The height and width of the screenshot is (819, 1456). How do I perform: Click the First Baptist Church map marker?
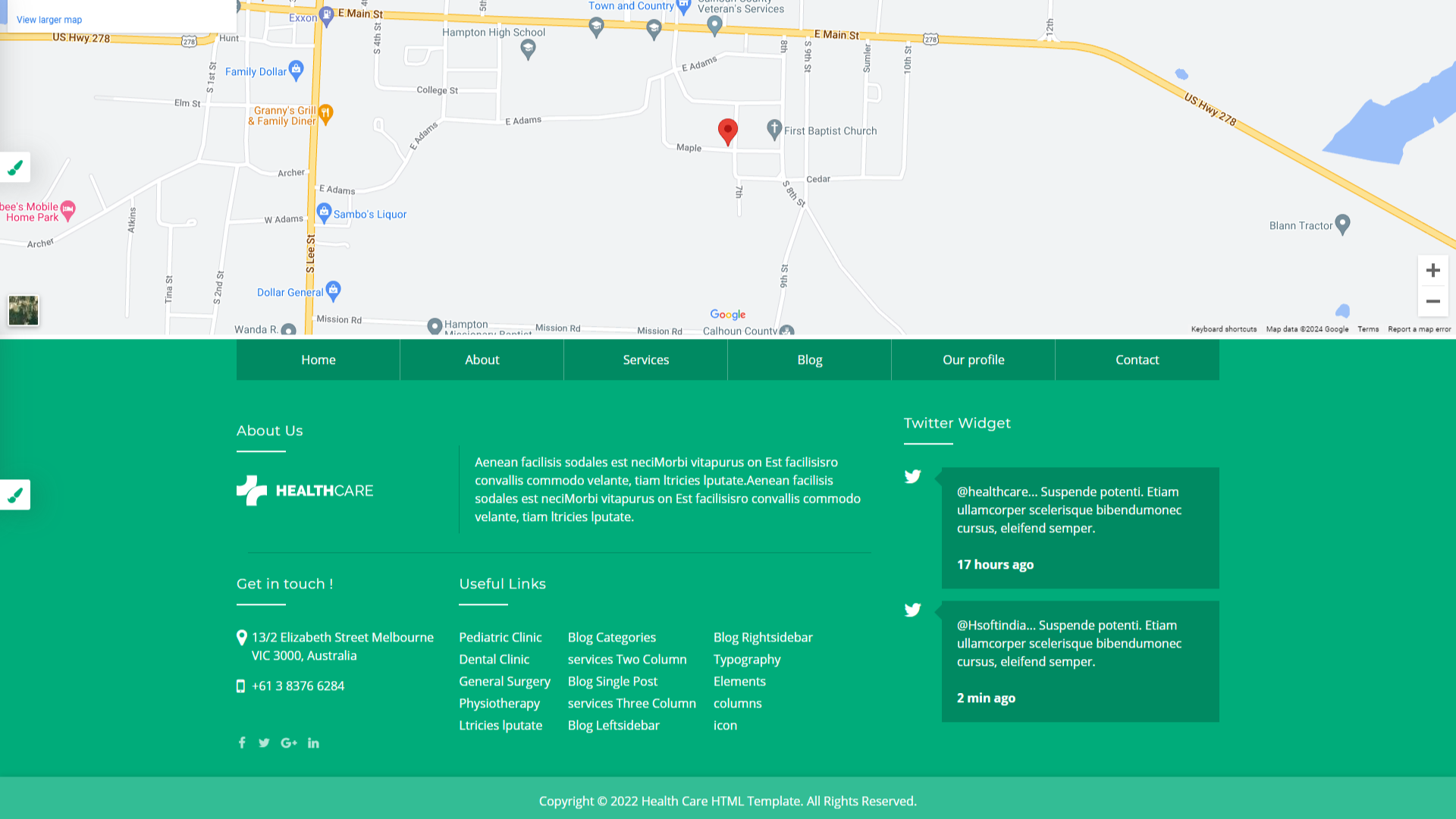774,129
